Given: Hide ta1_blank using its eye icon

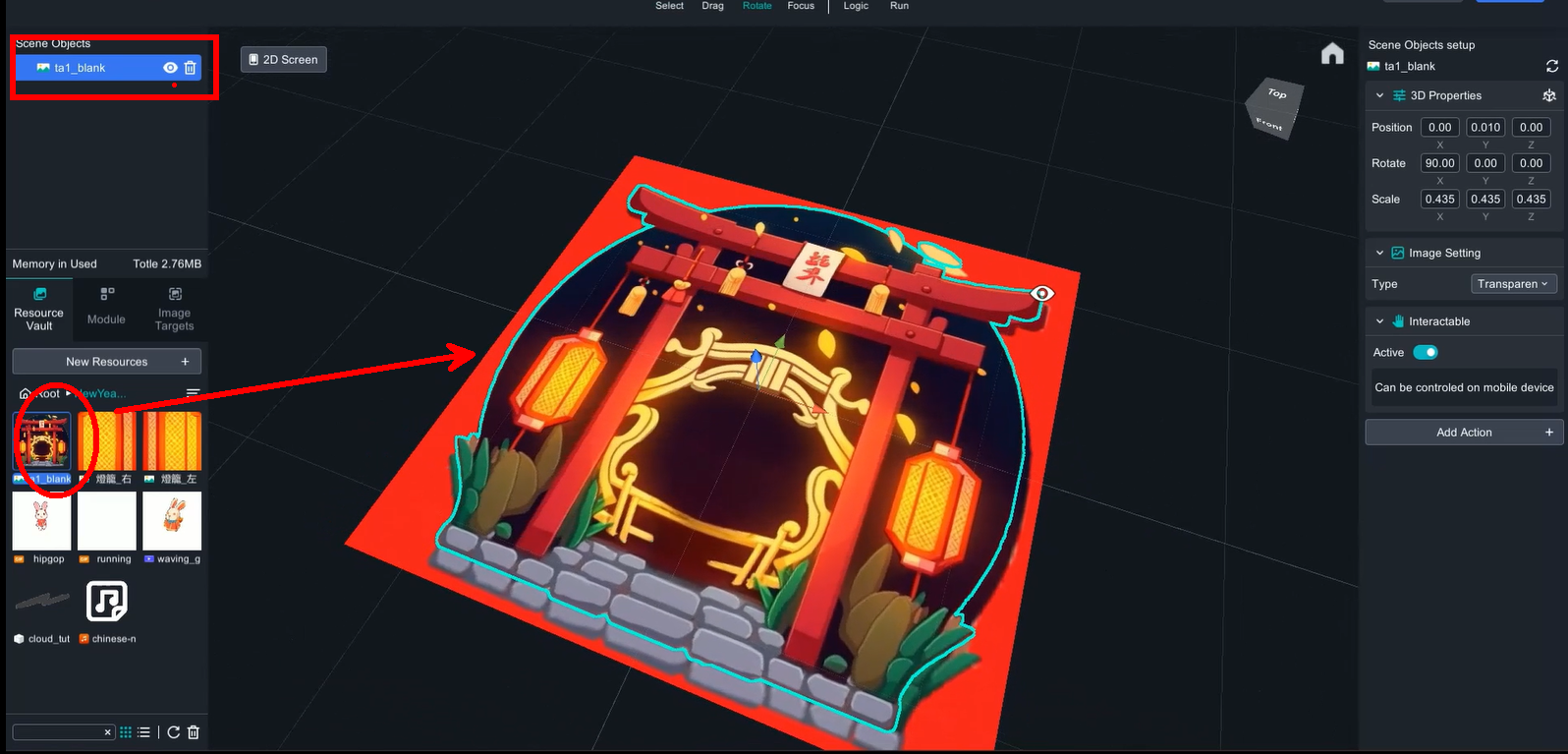Looking at the screenshot, I should point(170,68).
